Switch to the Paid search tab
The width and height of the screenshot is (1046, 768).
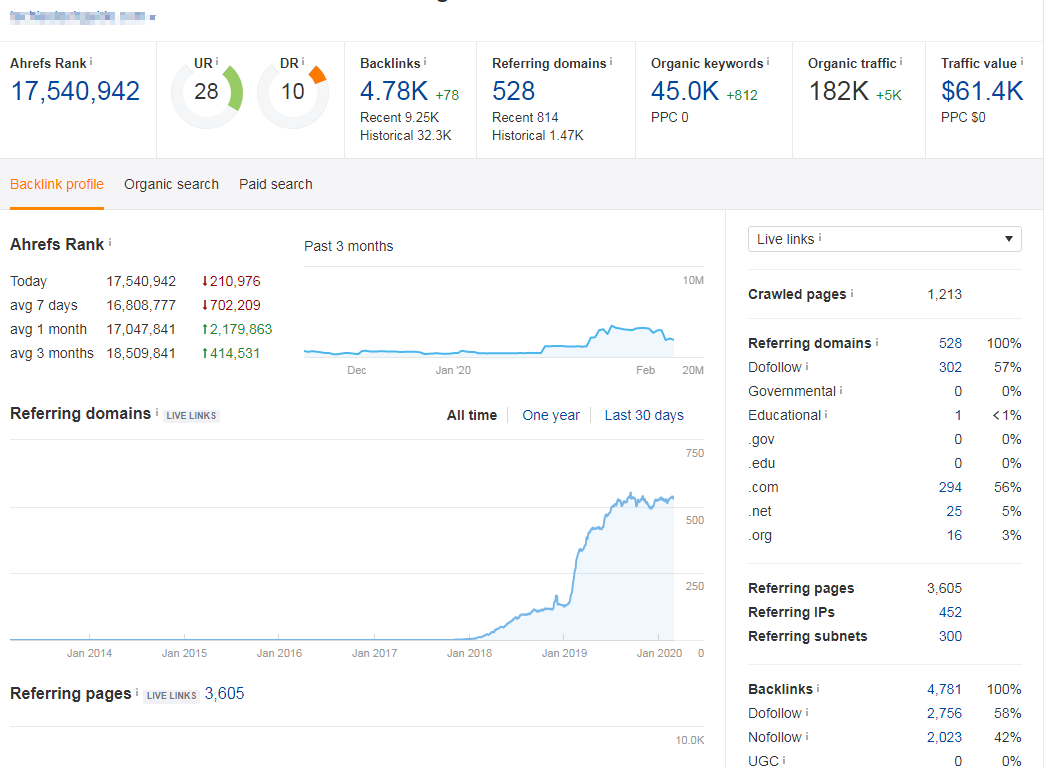(276, 184)
